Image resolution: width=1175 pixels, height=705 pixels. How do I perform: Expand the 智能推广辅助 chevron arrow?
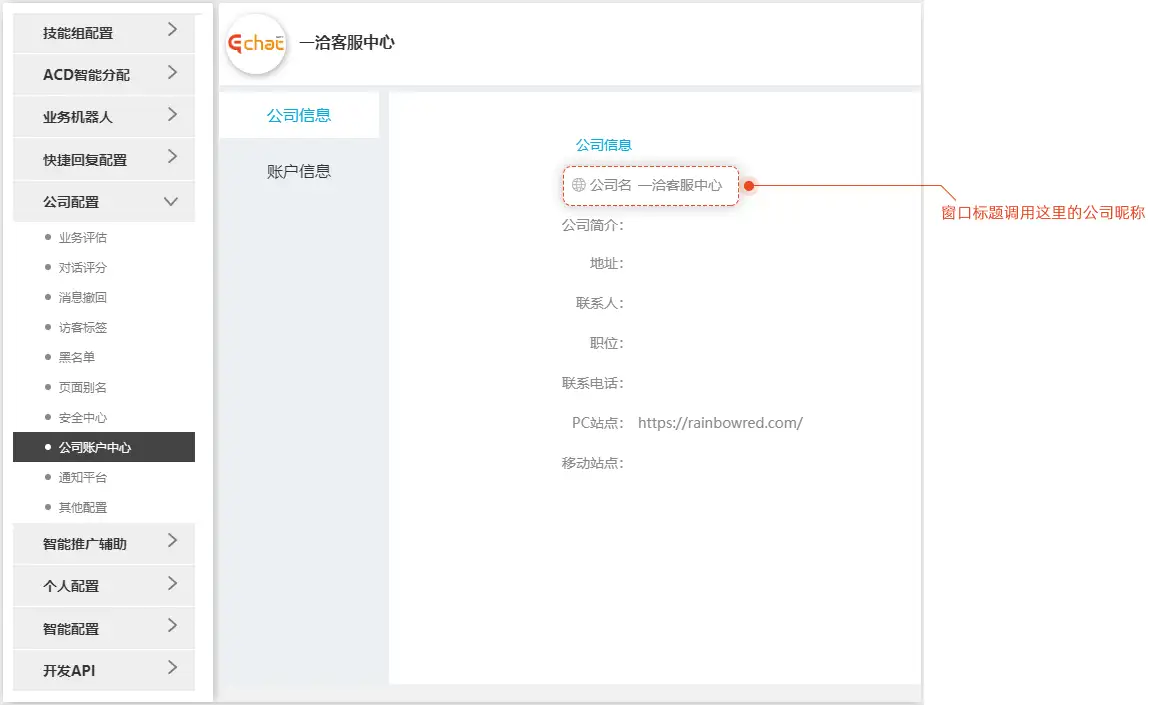[172, 541]
